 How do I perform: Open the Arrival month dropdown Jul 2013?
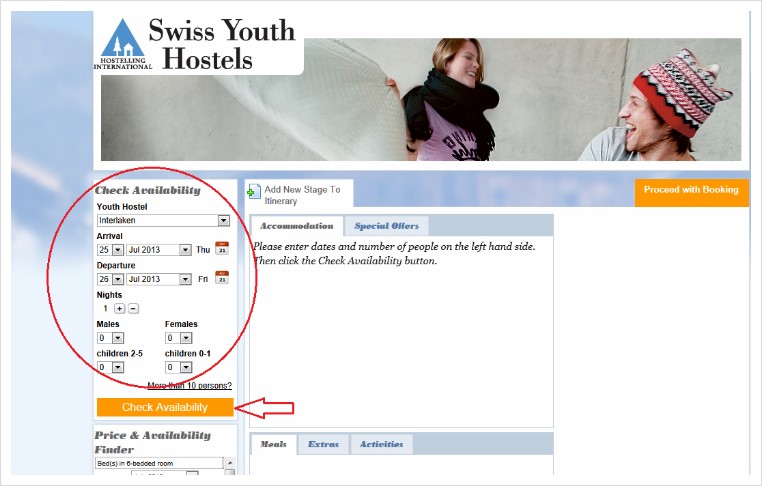[159, 250]
